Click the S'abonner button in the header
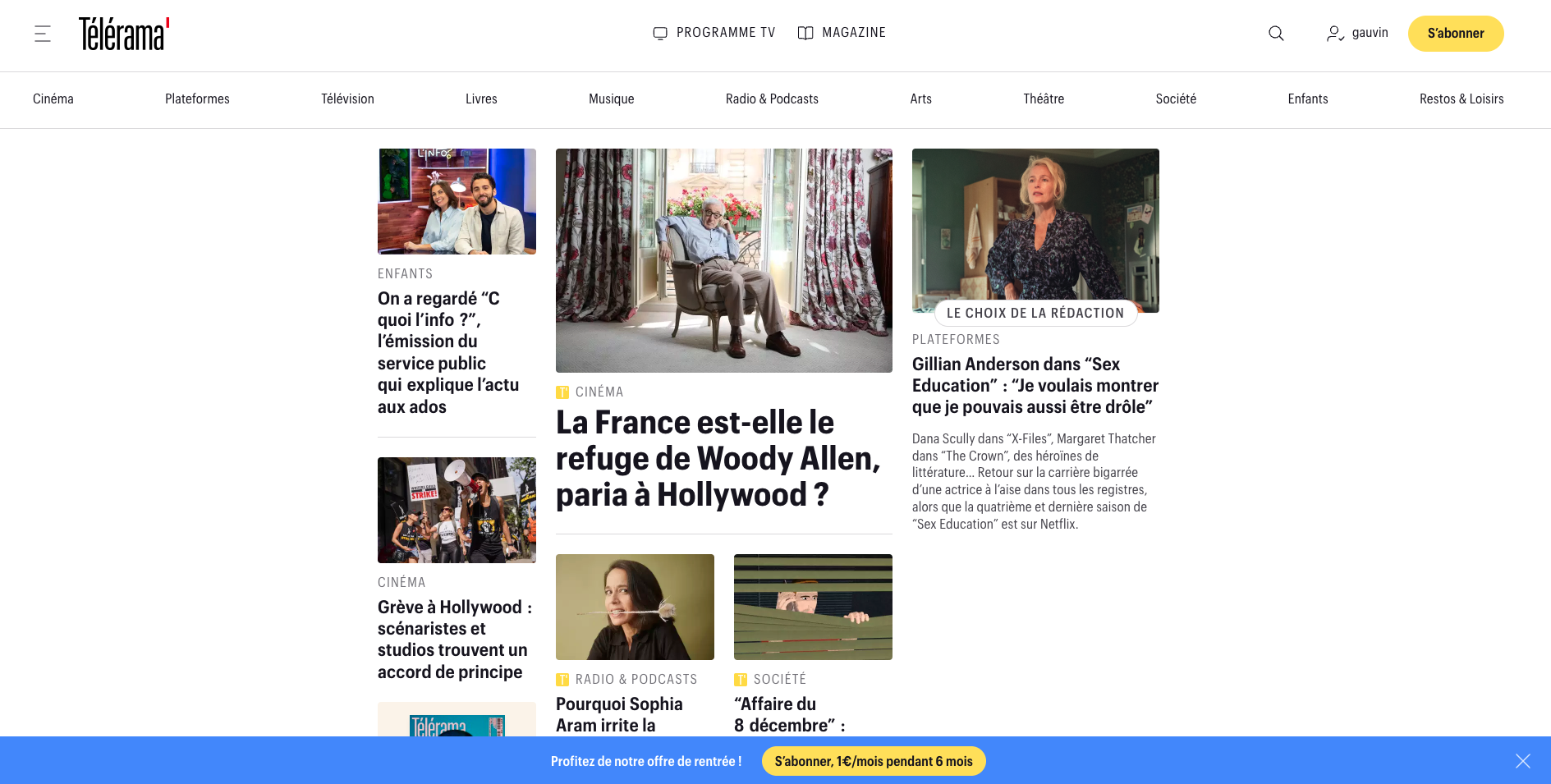This screenshot has height=784, width=1551. (x=1456, y=34)
